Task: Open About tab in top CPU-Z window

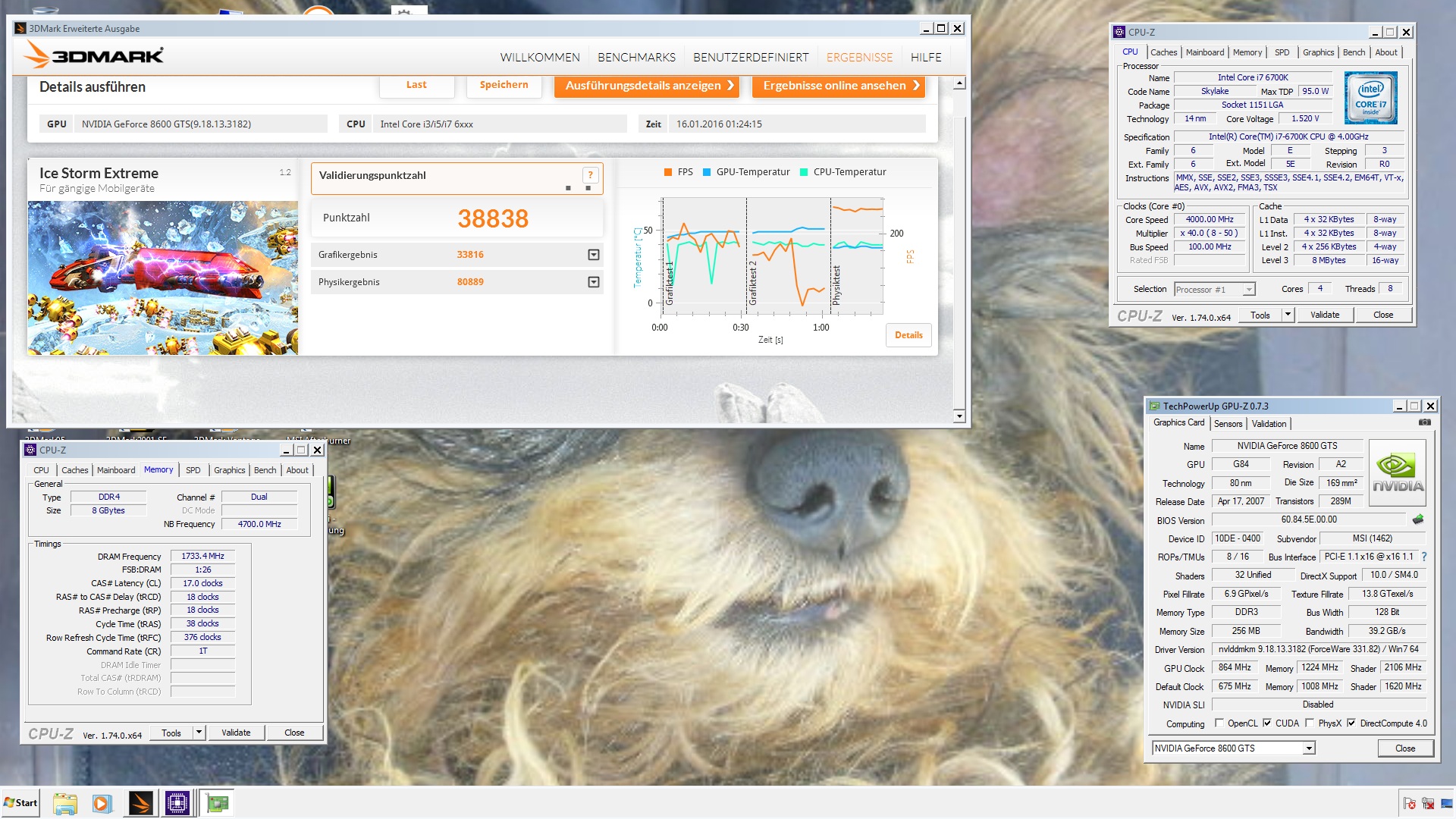Action: coord(1386,52)
